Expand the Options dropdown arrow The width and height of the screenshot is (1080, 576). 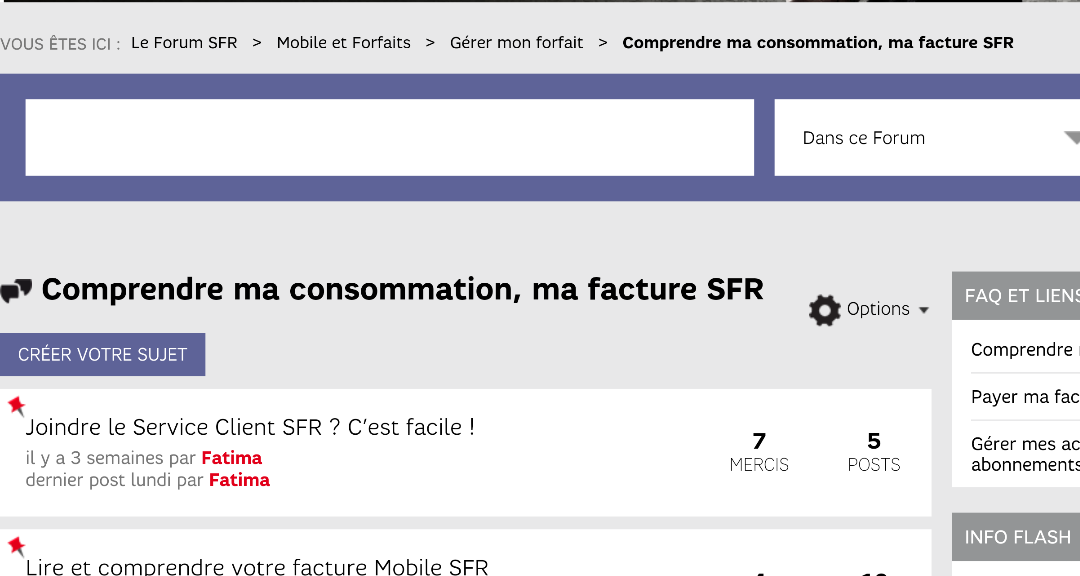tap(924, 310)
